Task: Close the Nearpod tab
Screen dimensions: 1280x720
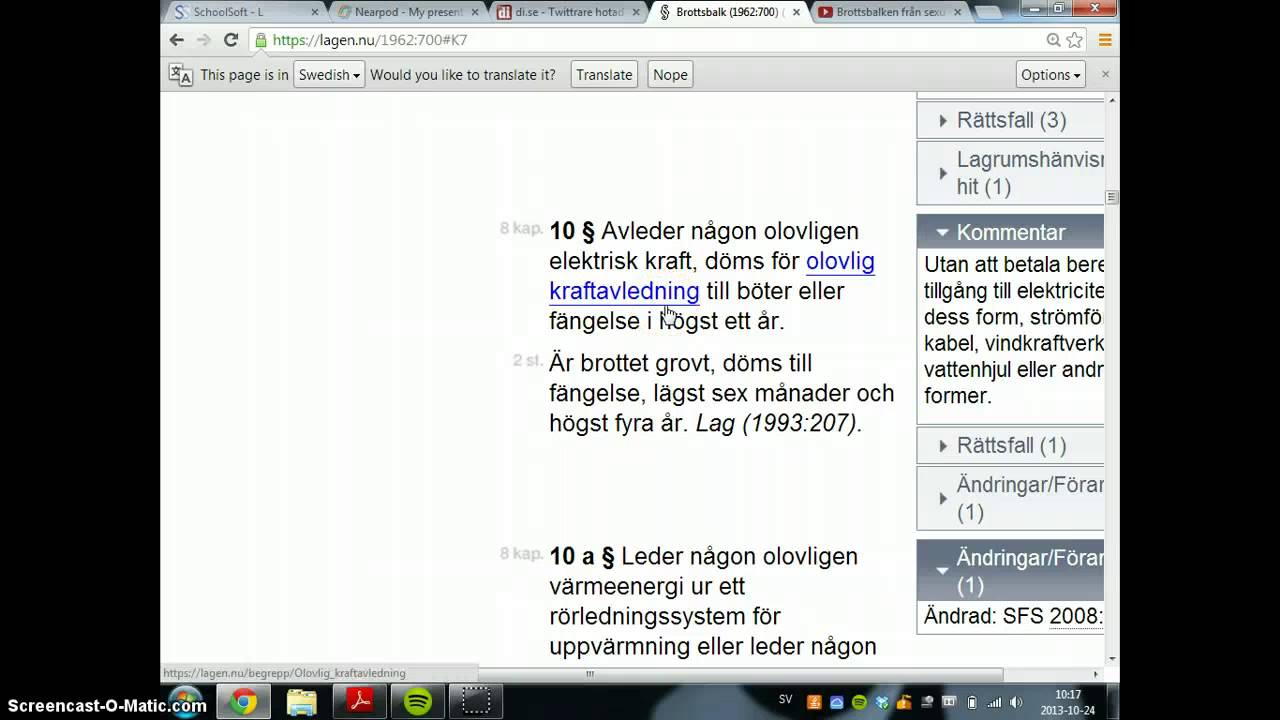Action: pos(476,12)
